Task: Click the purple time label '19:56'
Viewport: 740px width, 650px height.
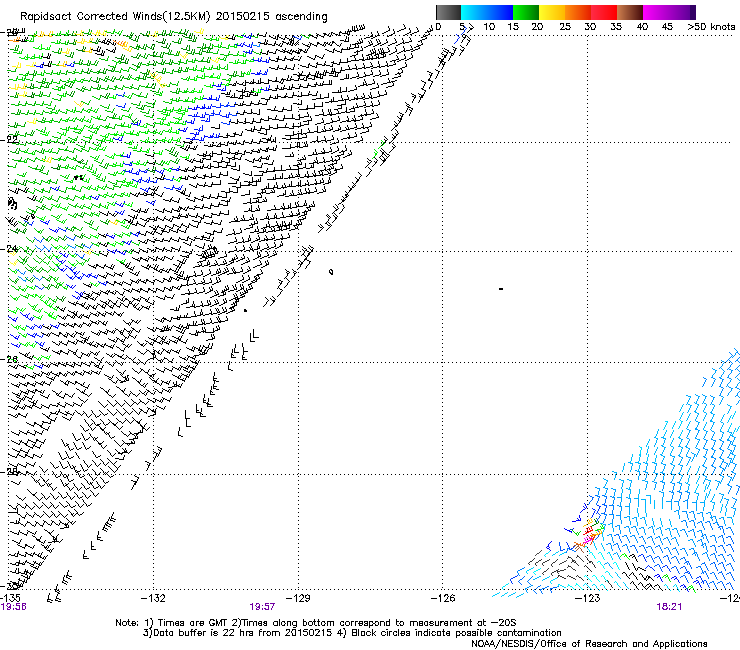Action: [13, 607]
